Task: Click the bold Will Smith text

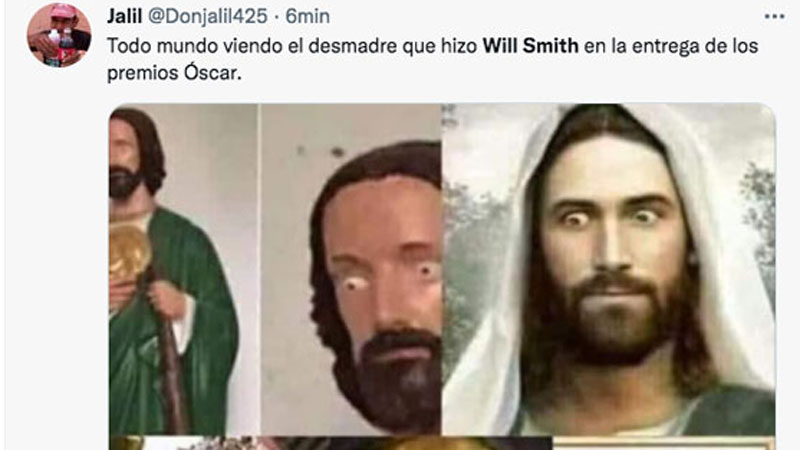Action: pos(531,46)
